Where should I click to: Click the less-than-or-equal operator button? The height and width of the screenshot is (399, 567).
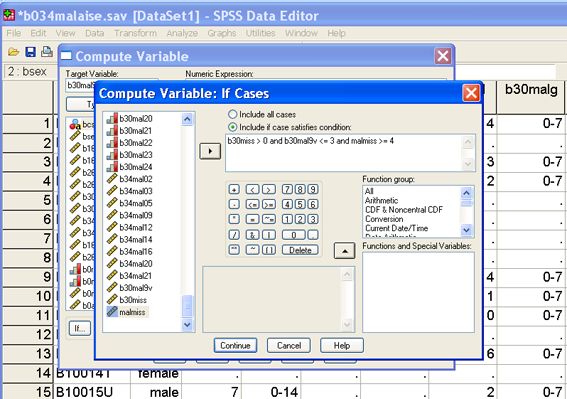point(252,204)
